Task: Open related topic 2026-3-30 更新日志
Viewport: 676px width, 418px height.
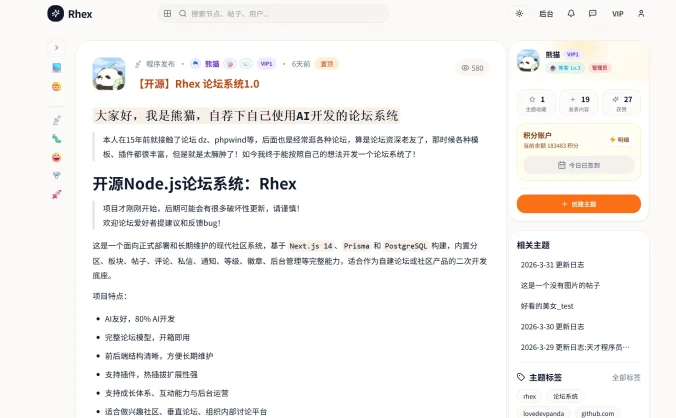Action: 552,327
